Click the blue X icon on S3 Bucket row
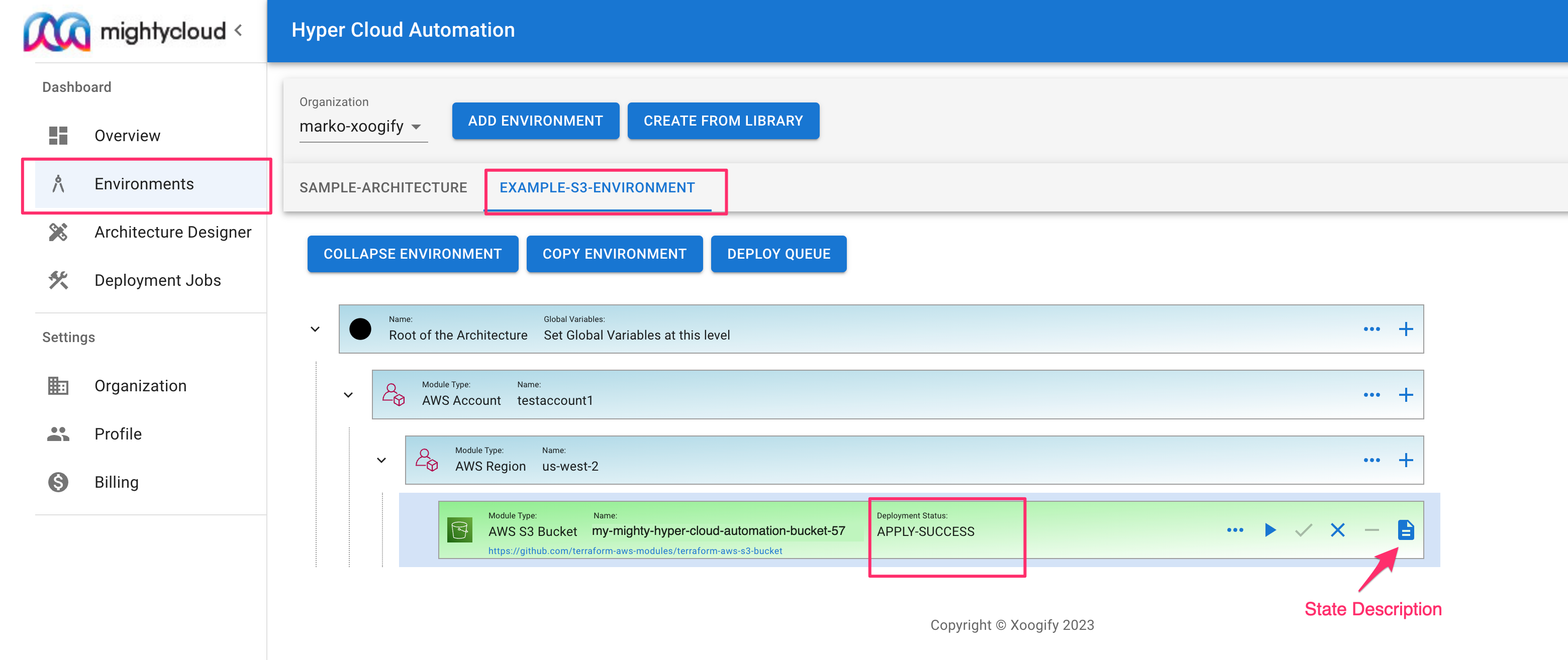1568x660 pixels. (1337, 530)
